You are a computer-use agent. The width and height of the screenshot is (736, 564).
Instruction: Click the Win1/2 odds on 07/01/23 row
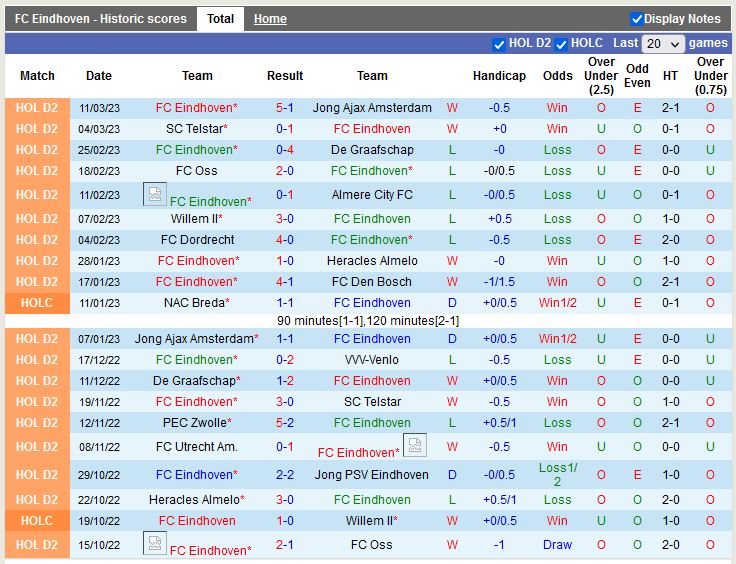(x=557, y=339)
